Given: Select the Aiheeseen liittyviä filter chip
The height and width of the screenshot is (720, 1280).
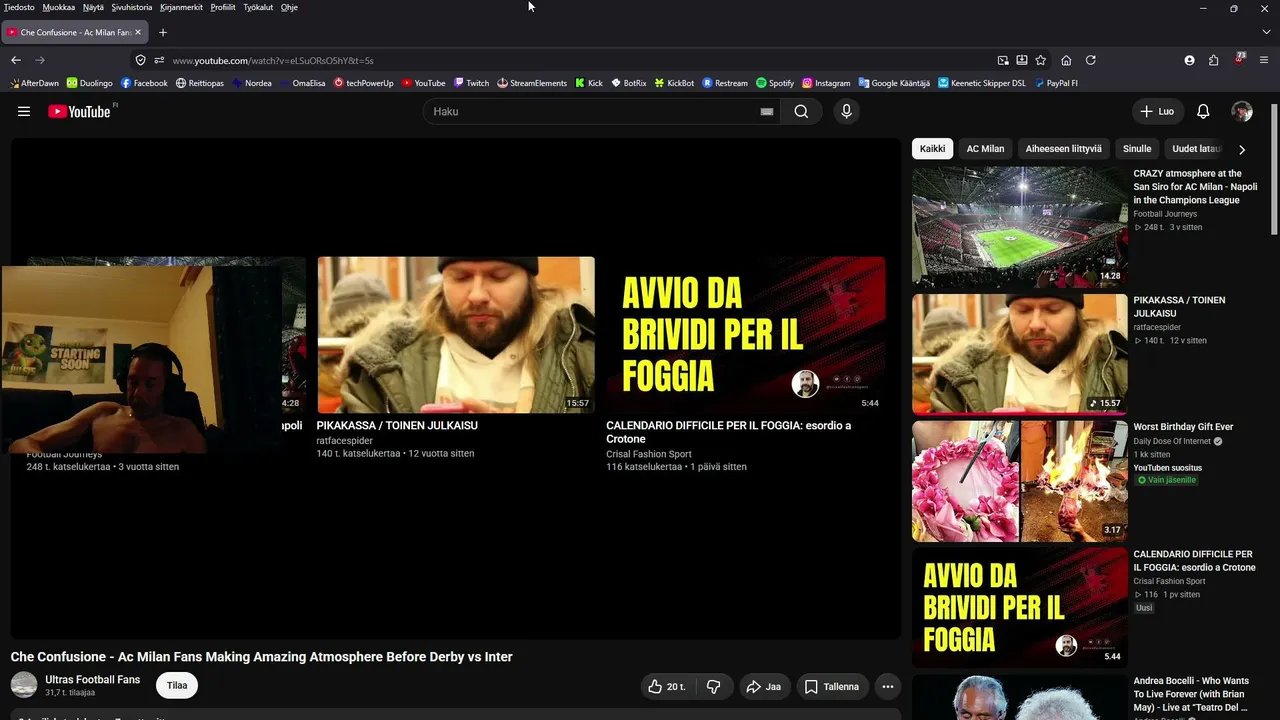Looking at the screenshot, I should 1063,149.
